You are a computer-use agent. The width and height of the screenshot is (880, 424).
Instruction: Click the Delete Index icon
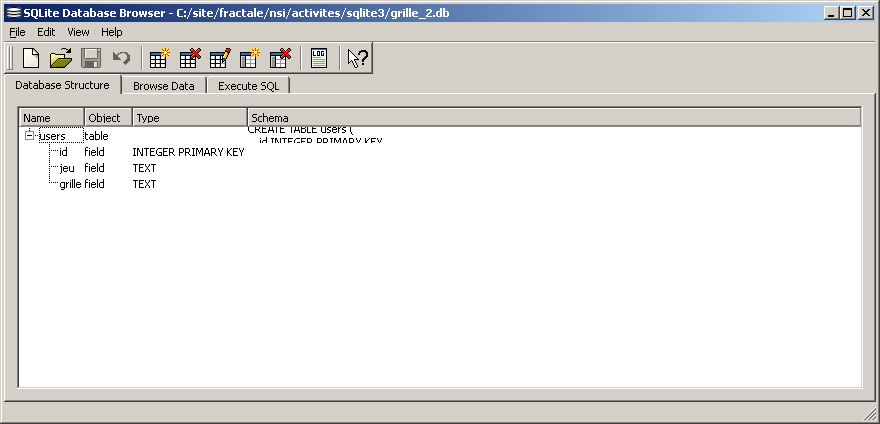279,58
